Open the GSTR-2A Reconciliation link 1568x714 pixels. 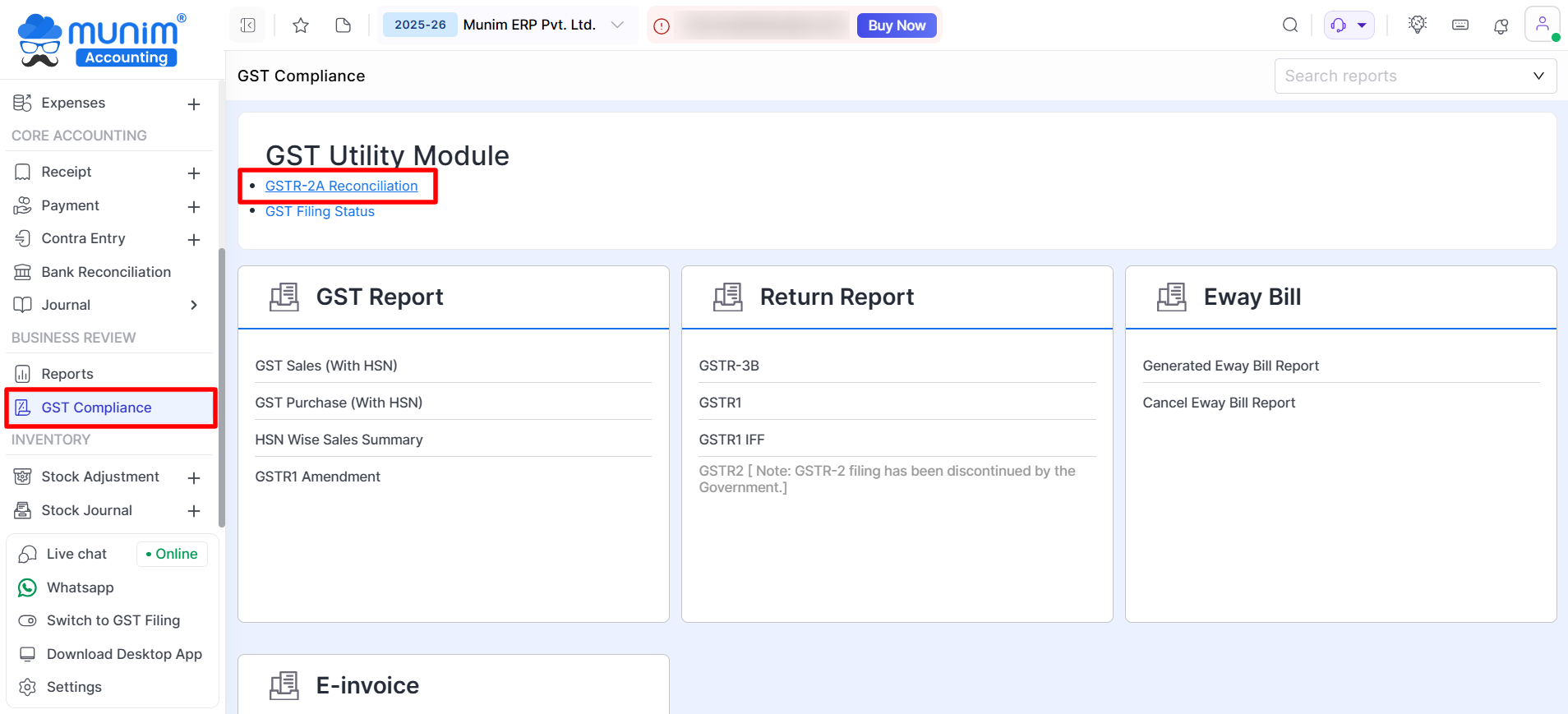[x=341, y=186]
